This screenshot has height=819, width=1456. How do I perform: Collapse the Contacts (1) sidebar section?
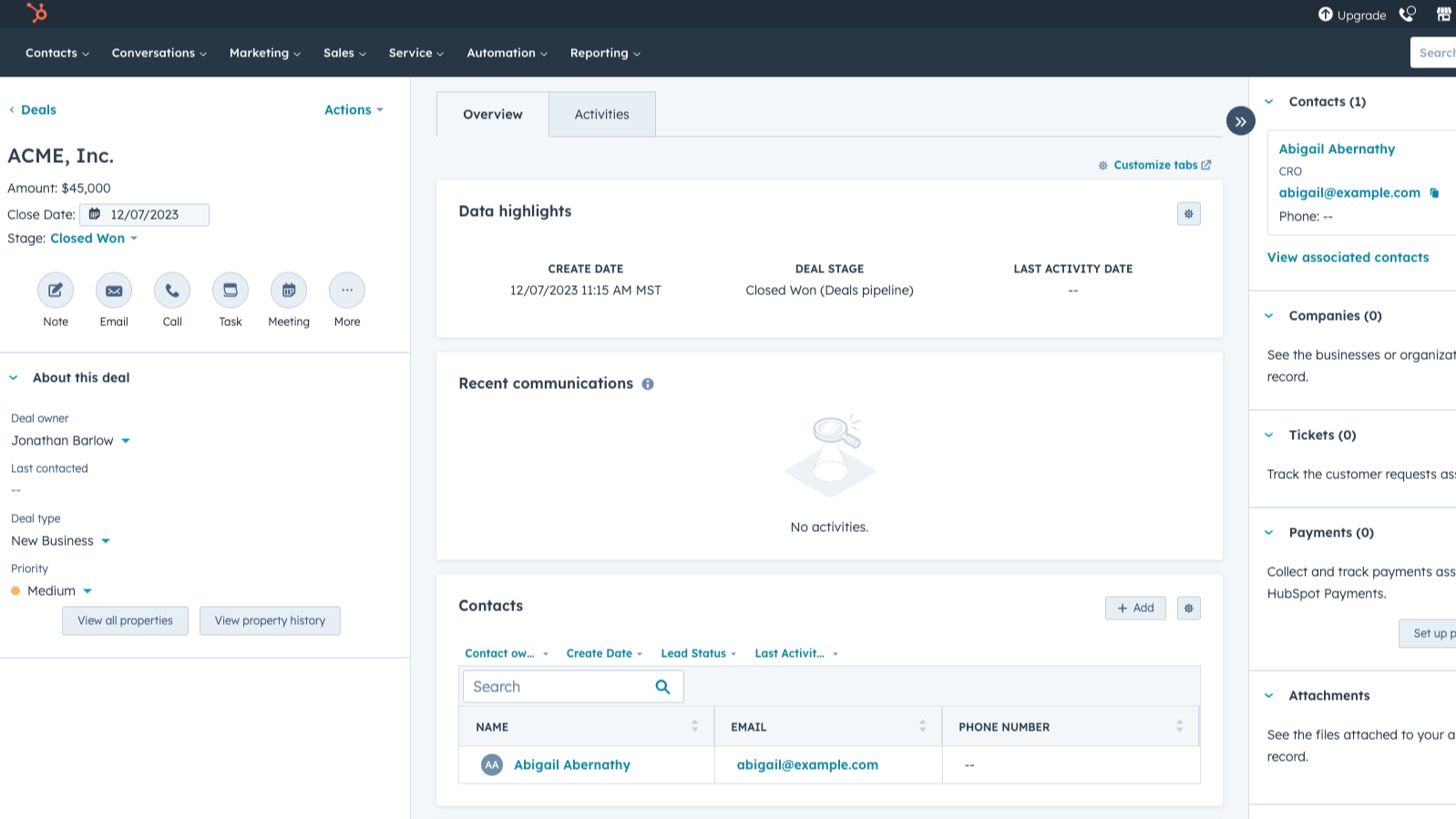[1269, 102]
